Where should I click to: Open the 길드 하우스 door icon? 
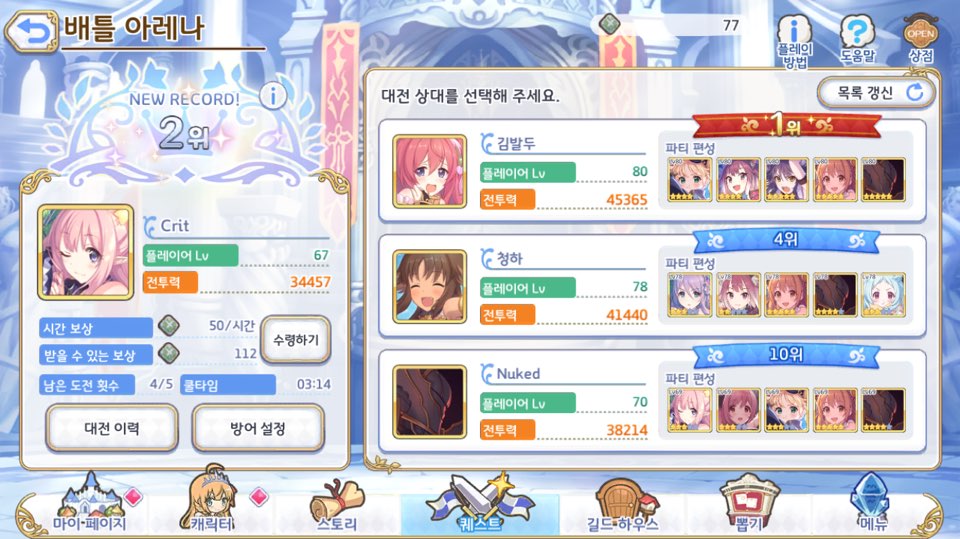tap(623, 505)
